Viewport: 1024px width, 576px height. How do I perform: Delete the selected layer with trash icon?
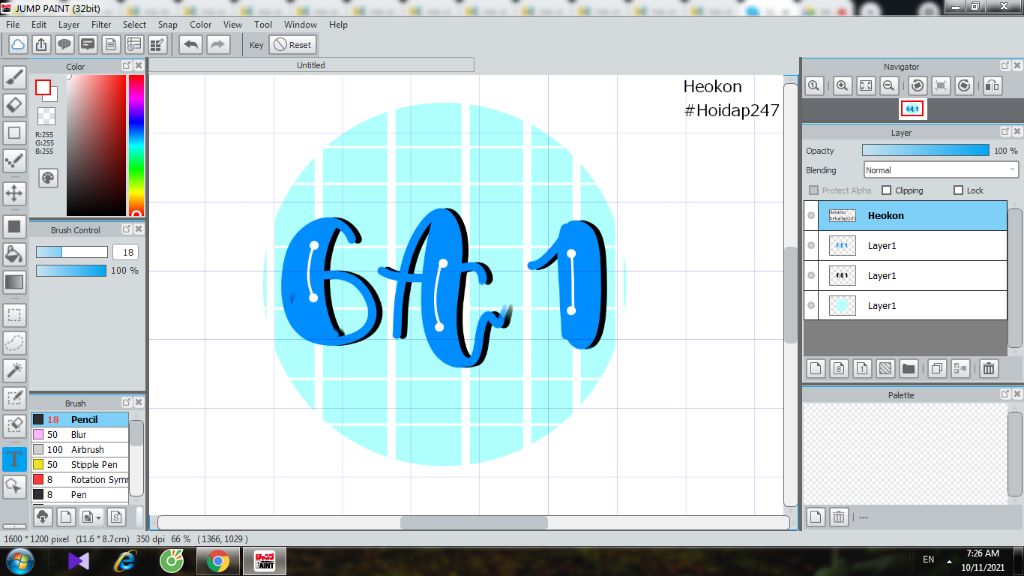coord(989,368)
